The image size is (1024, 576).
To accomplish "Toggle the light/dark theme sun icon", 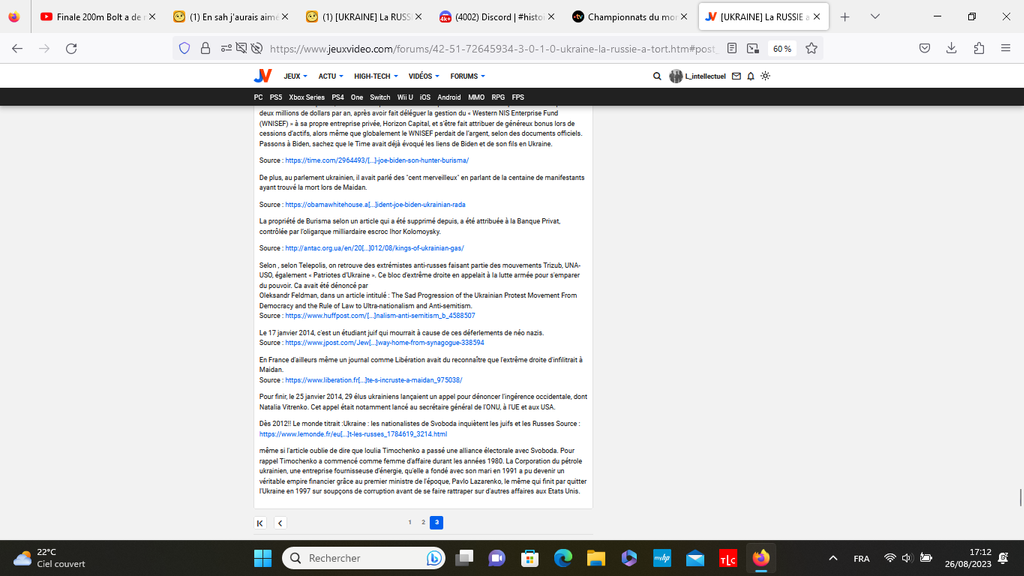I will tap(765, 76).
